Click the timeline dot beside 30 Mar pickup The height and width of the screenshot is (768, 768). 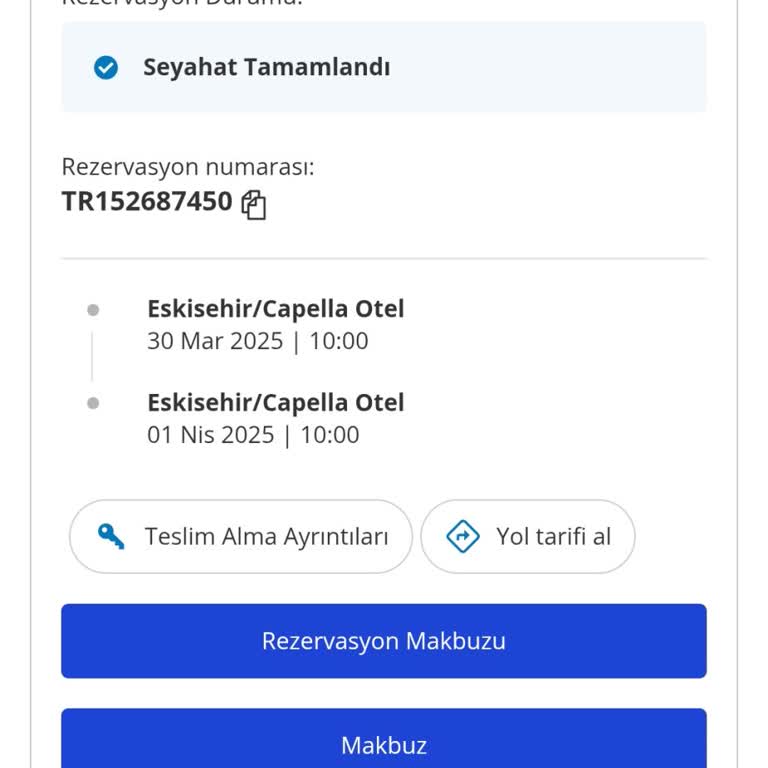[93, 310]
